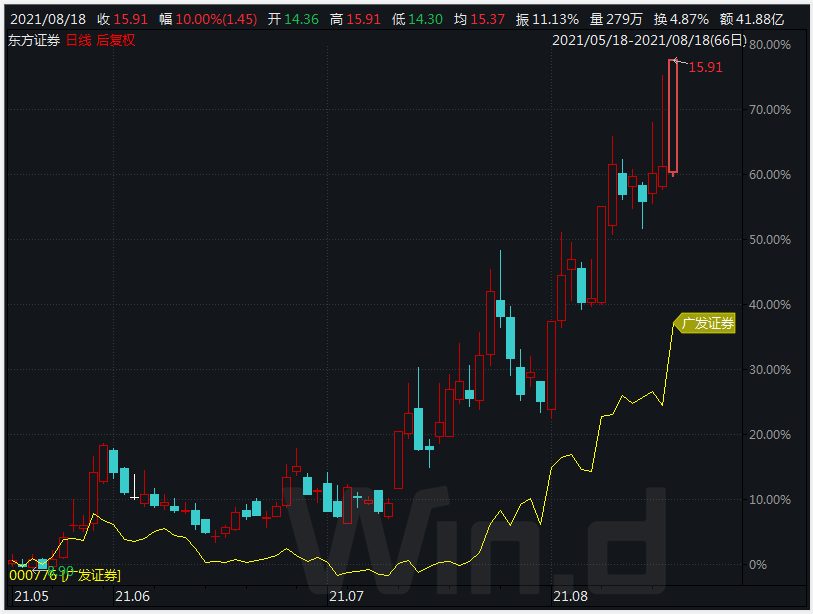Click the 21.06 timeline marker

[132, 596]
